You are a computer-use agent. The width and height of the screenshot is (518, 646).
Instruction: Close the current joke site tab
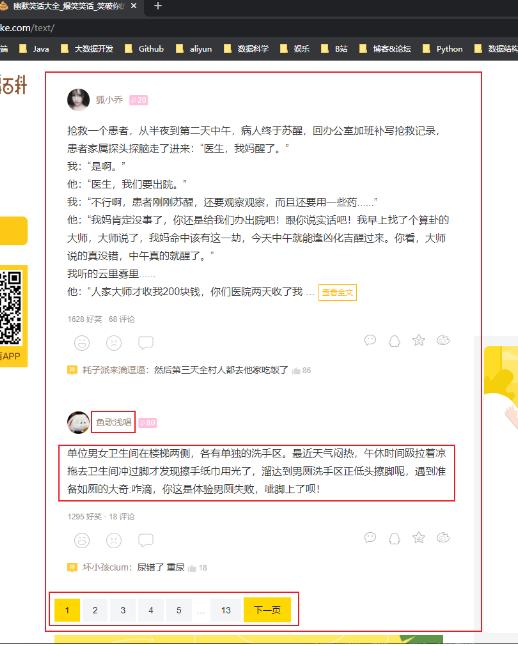pos(134,6)
